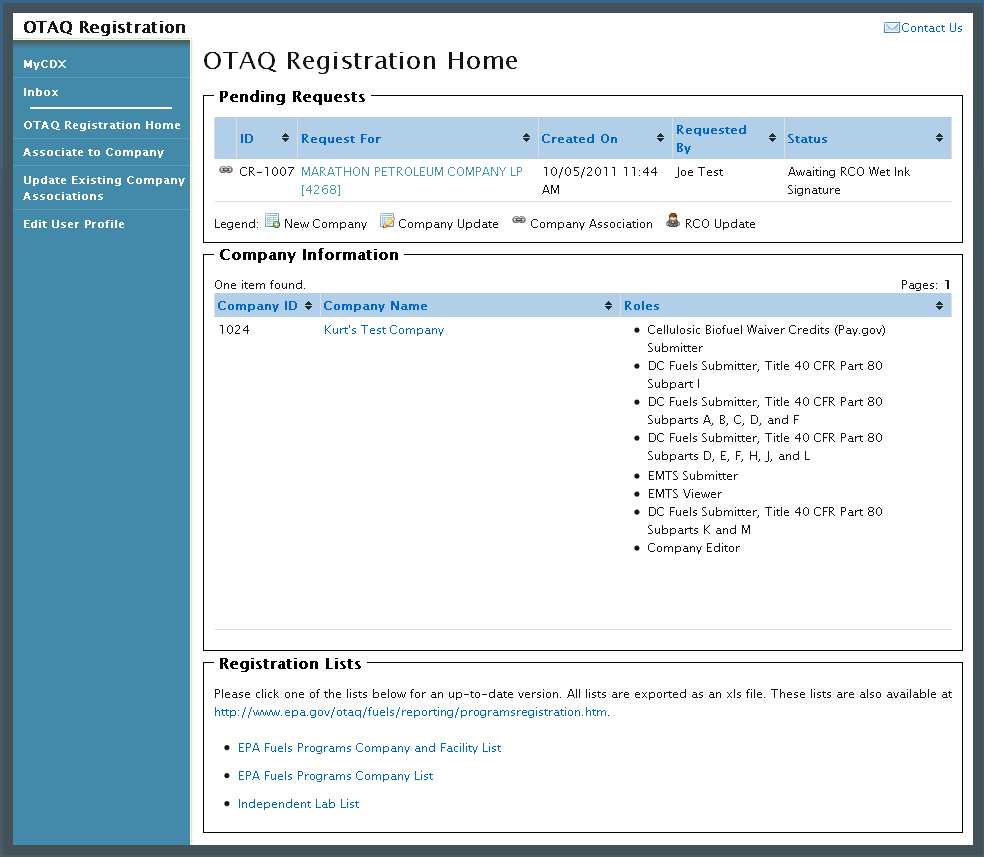The width and height of the screenshot is (984, 857).
Task: Open the epa.gov programsregistration URL
Action: (410, 712)
